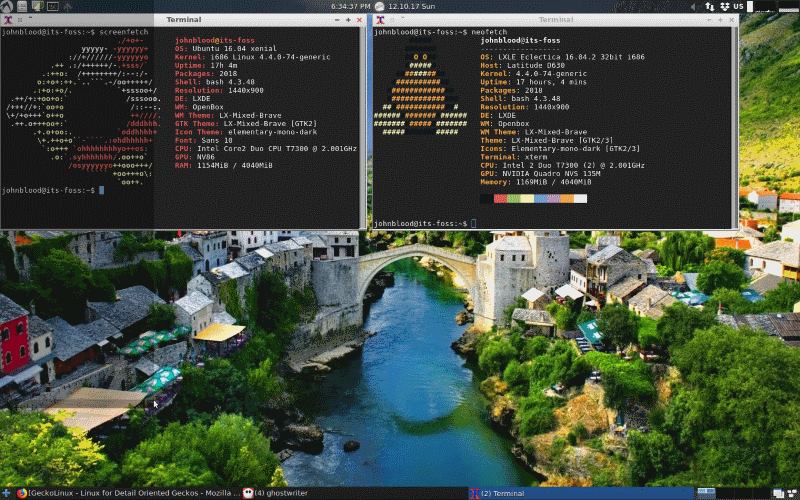The image size is (800, 500).
Task: Close the screenfetch Terminal window
Action: (359, 20)
